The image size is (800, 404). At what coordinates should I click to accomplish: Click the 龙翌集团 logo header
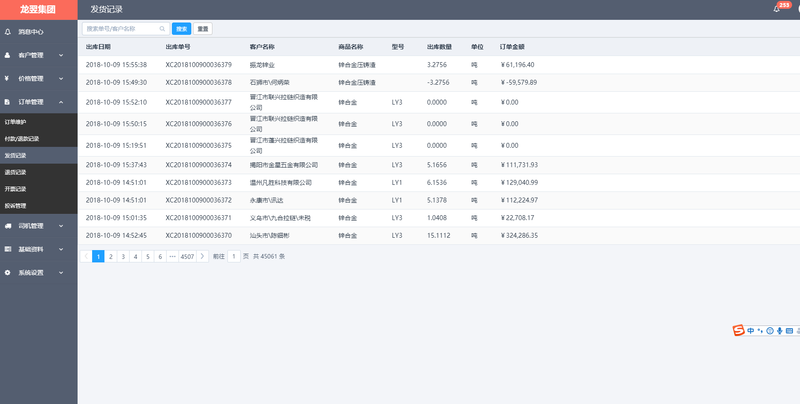[38, 10]
